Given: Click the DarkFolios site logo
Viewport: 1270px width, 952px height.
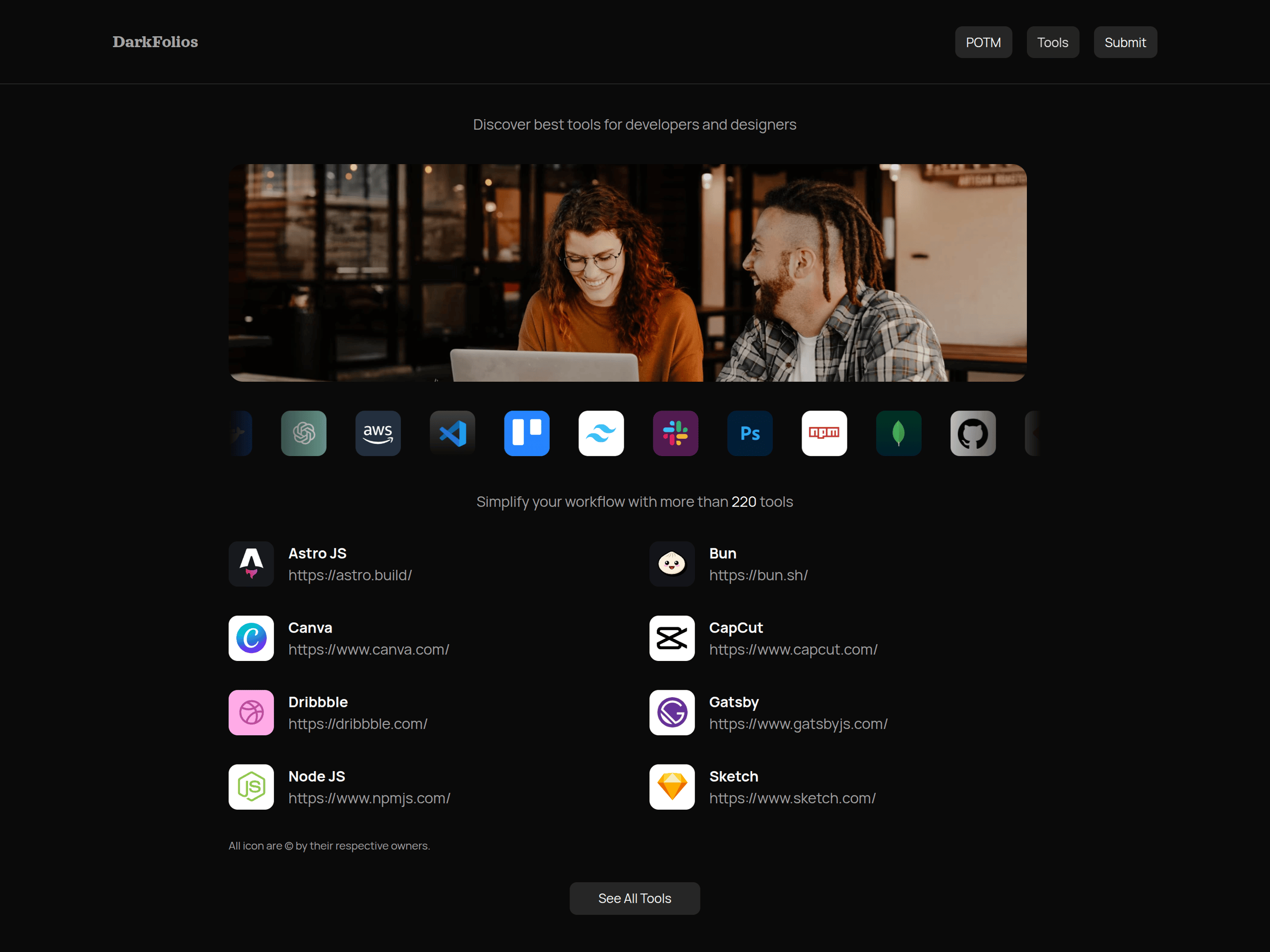Looking at the screenshot, I should [x=155, y=42].
